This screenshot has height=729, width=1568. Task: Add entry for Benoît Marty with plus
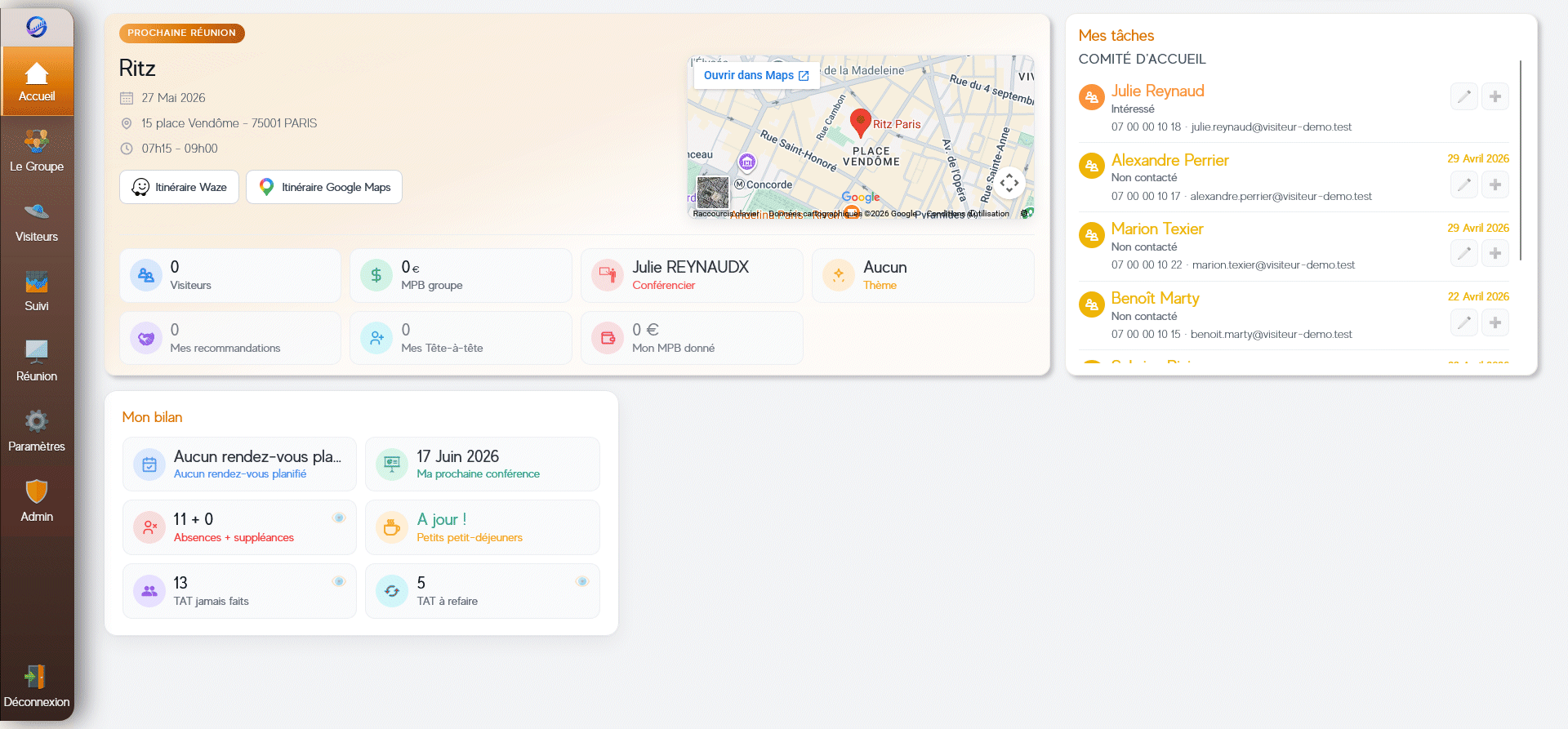tap(1495, 322)
